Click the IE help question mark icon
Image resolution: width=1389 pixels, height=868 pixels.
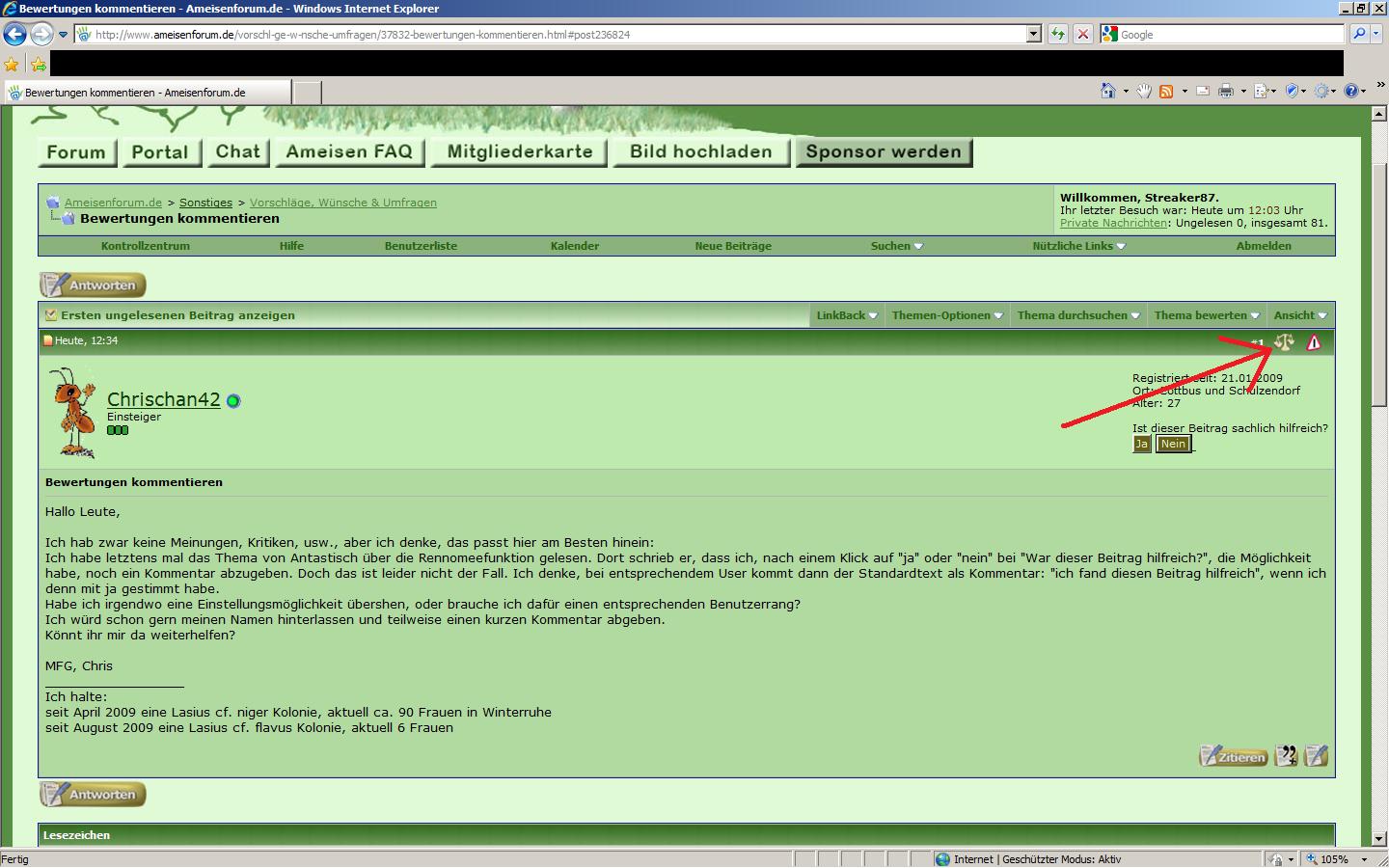1351,91
